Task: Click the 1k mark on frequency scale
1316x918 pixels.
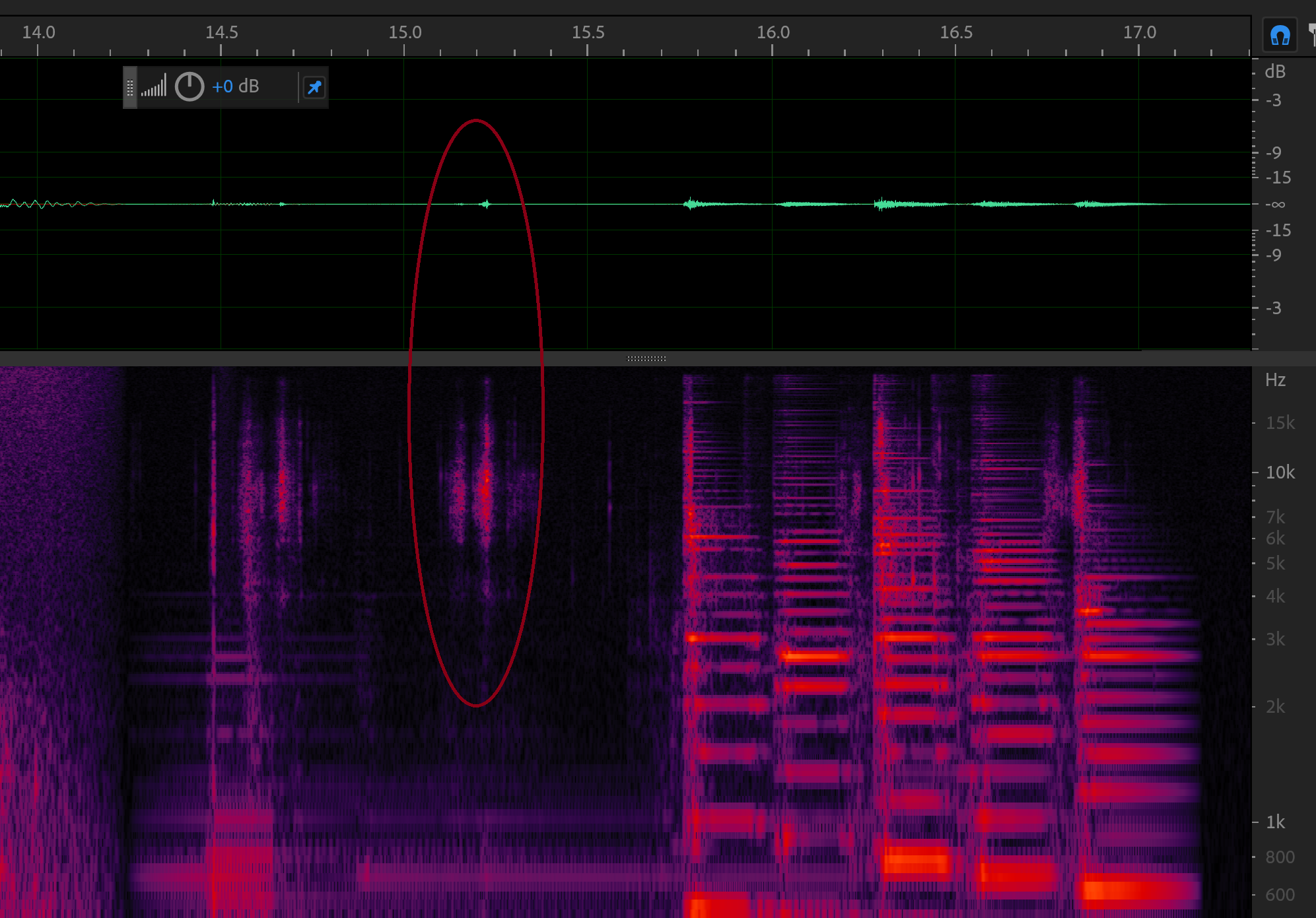Action: pyautogui.click(x=1275, y=822)
